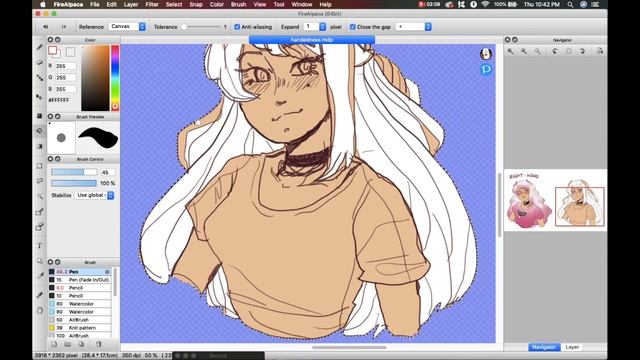The height and width of the screenshot is (360, 640).
Task: Reset the canvas rotation in Navigator
Action: click(x=569, y=51)
